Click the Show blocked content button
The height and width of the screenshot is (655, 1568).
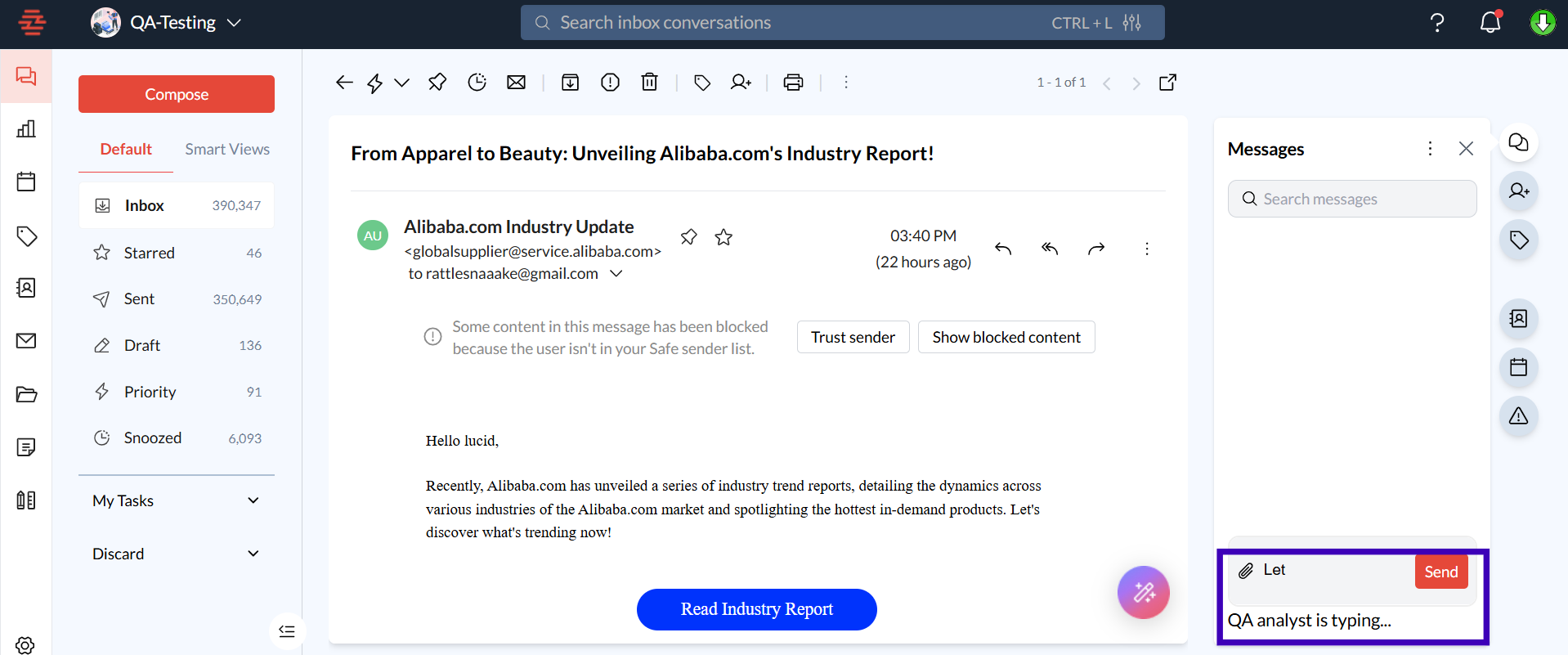point(1006,337)
